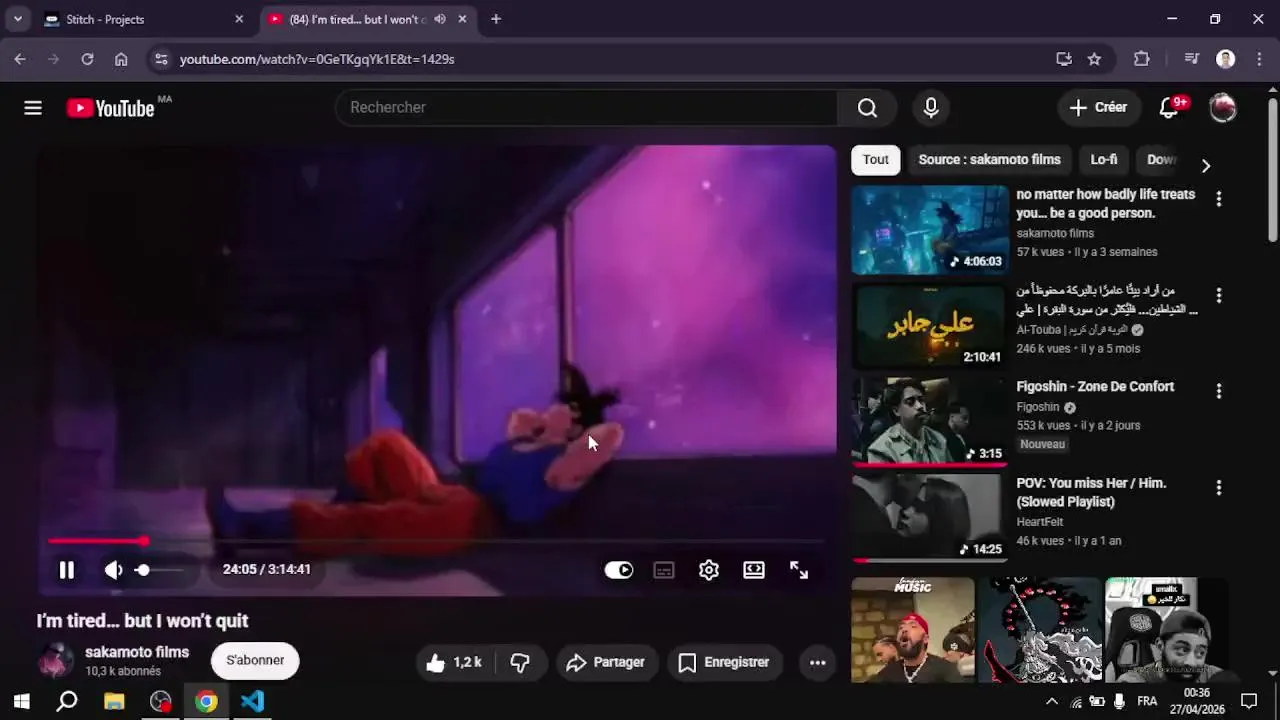Screen dimensions: 1280x720
Task: Mute the YouTube tab via speaker icon
Action: (x=440, y=19)
